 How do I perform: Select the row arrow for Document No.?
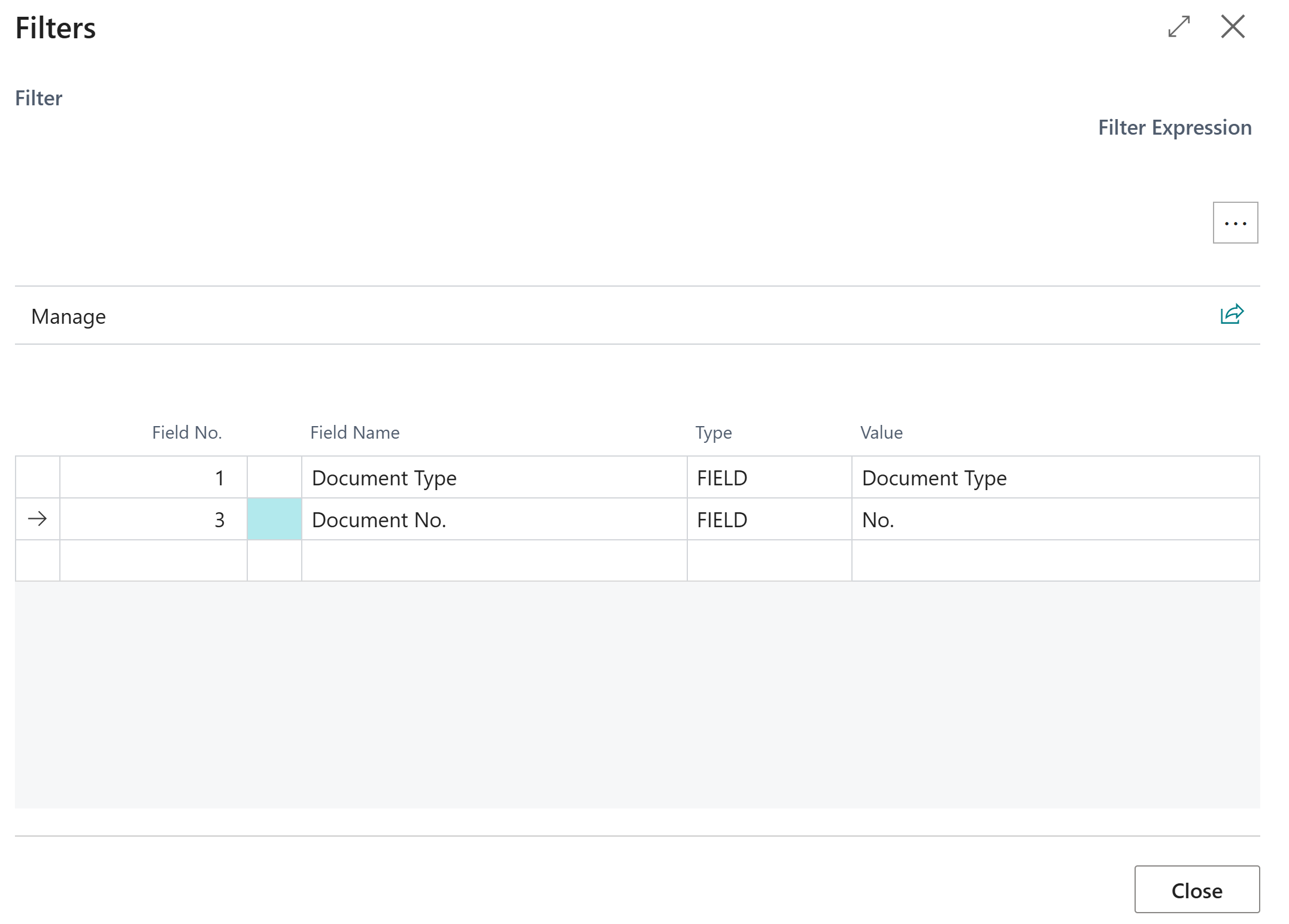37,519
